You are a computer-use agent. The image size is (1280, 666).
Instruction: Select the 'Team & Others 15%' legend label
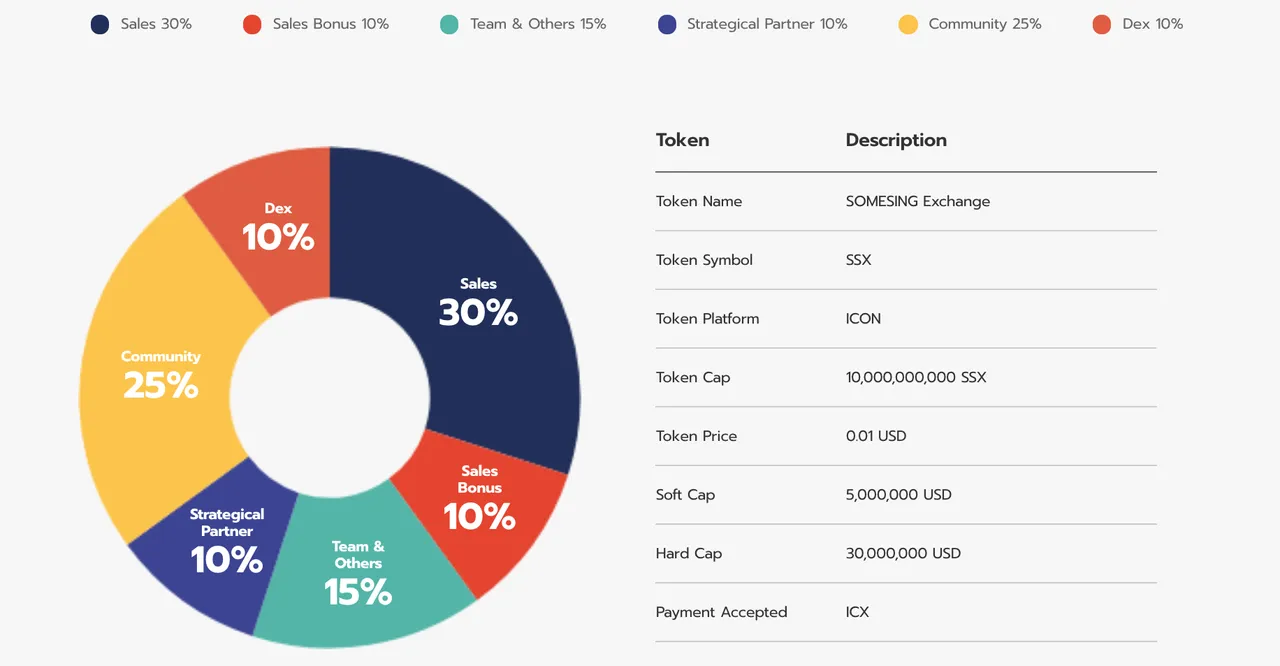pyautogui.click(x=538, y=24)
